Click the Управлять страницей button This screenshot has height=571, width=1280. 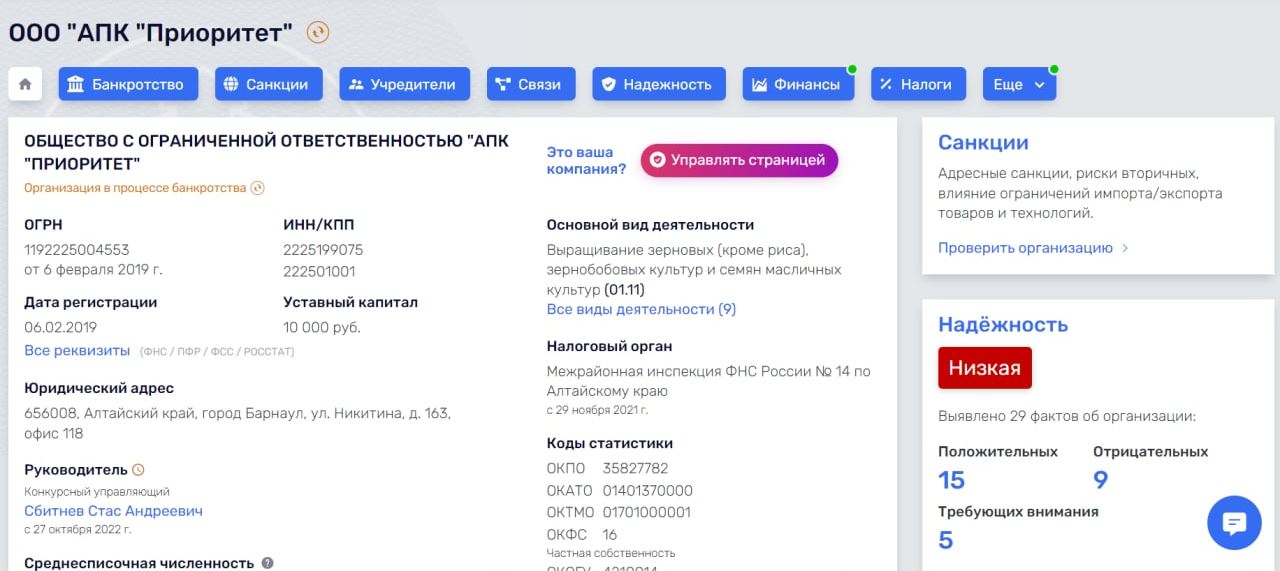[x=739, y=160]
